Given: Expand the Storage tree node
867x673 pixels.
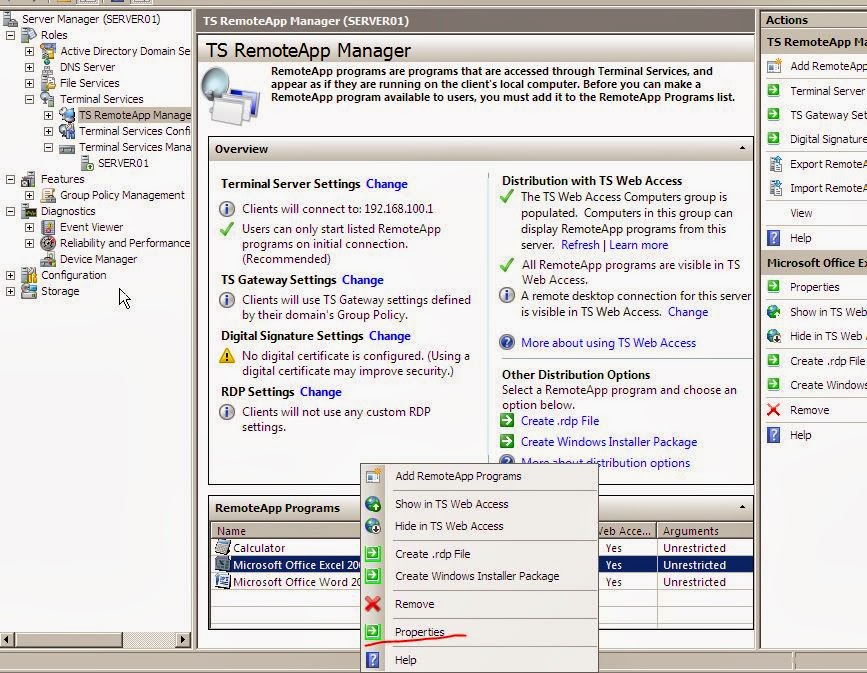Looking at the screenshot, I should point(11,291).
